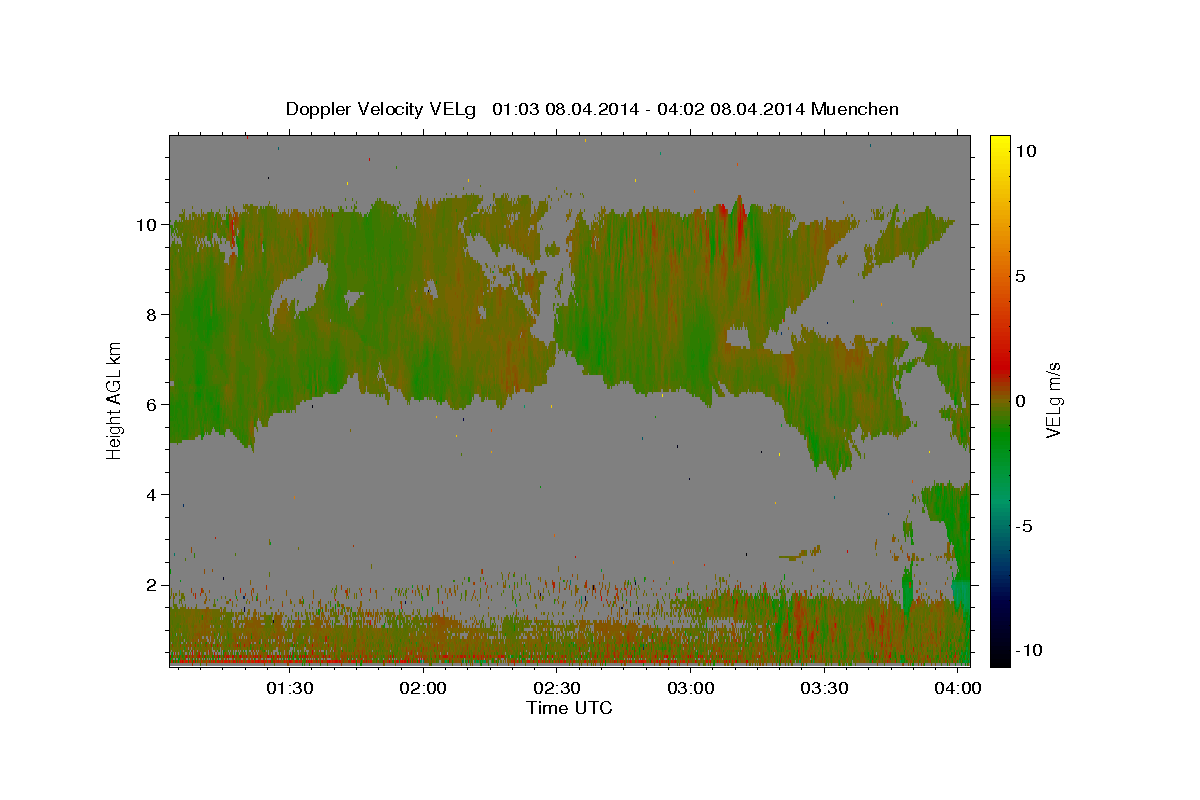Click the 04:00 time tick label
1200x800 pixels.
pyautogui.click(x=958, y=689)
